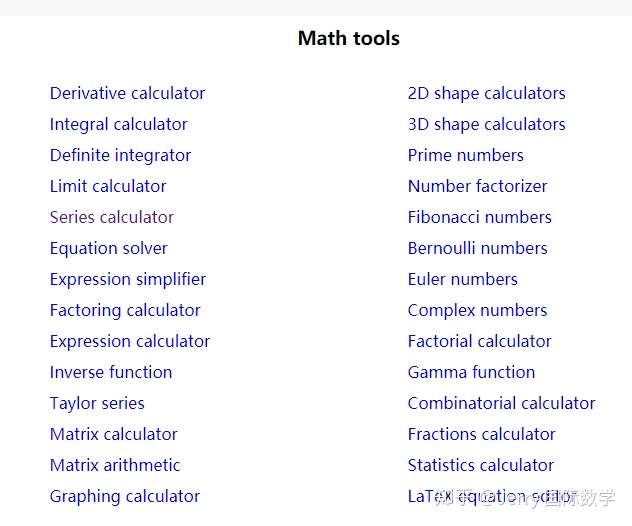Open 2D shape calculators

point(486,93)
